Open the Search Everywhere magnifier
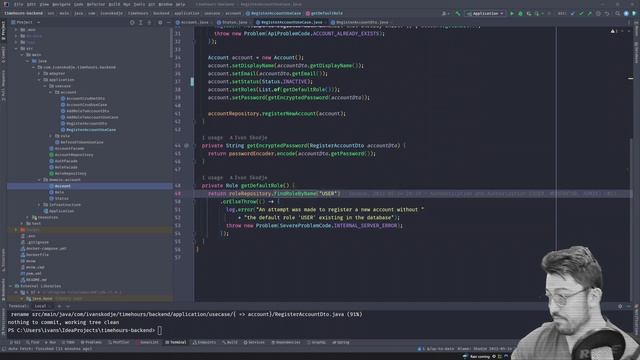The width and height of the screenshot is (640, 360). [618, 13]
